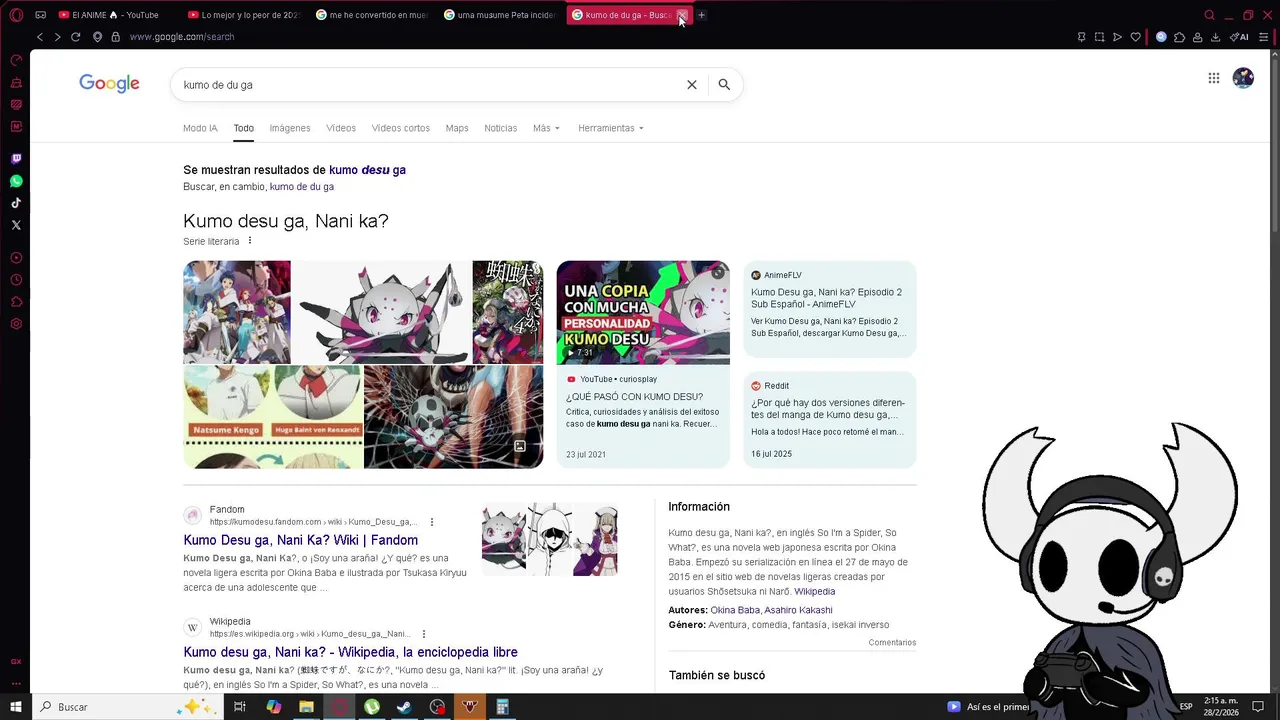Open WhatsApp from the browser sidebar

click(16, 181)
